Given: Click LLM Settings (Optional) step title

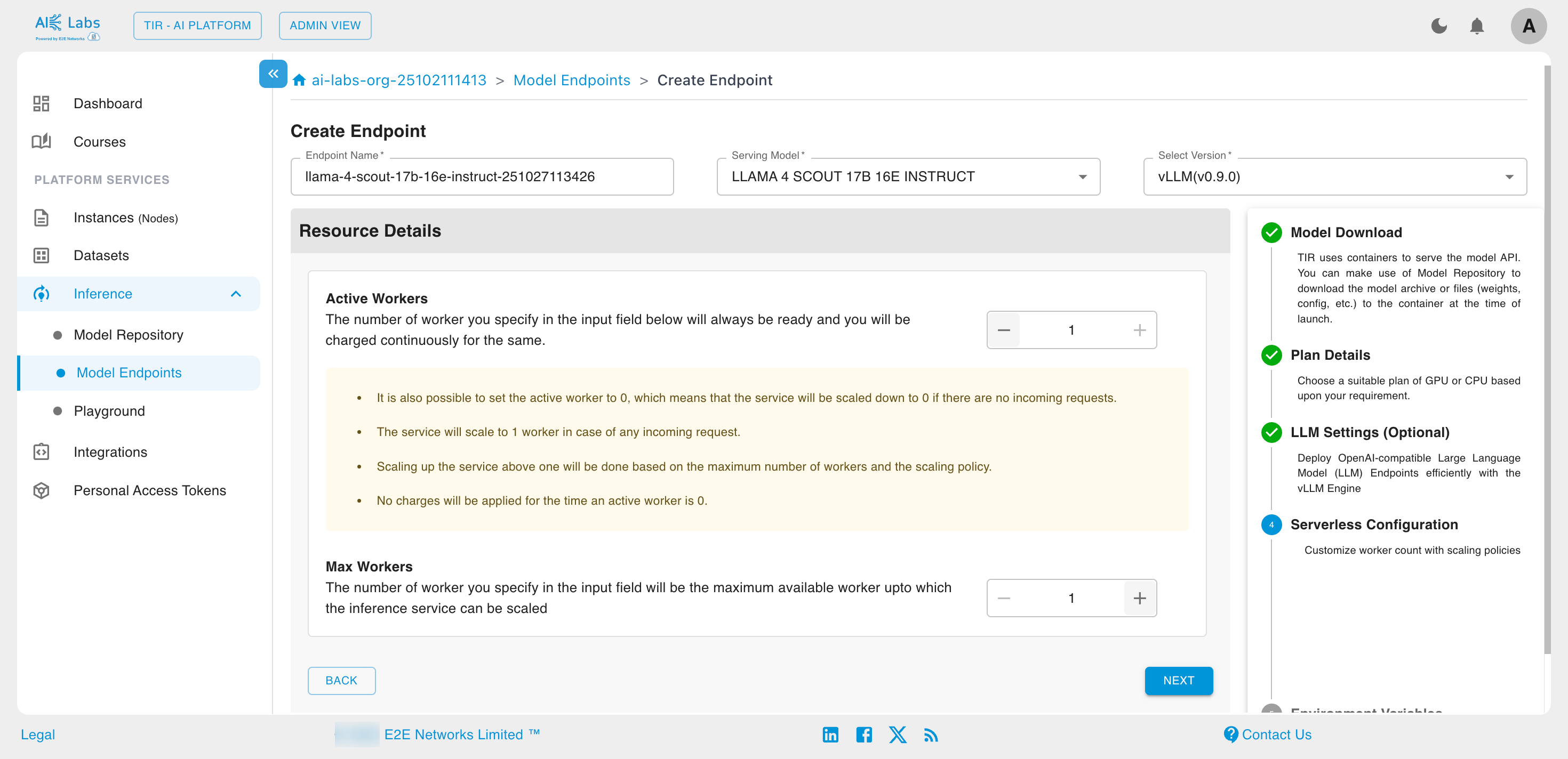Looking at the screenshot, I should pyautogui.click(x=1370, y=432).
